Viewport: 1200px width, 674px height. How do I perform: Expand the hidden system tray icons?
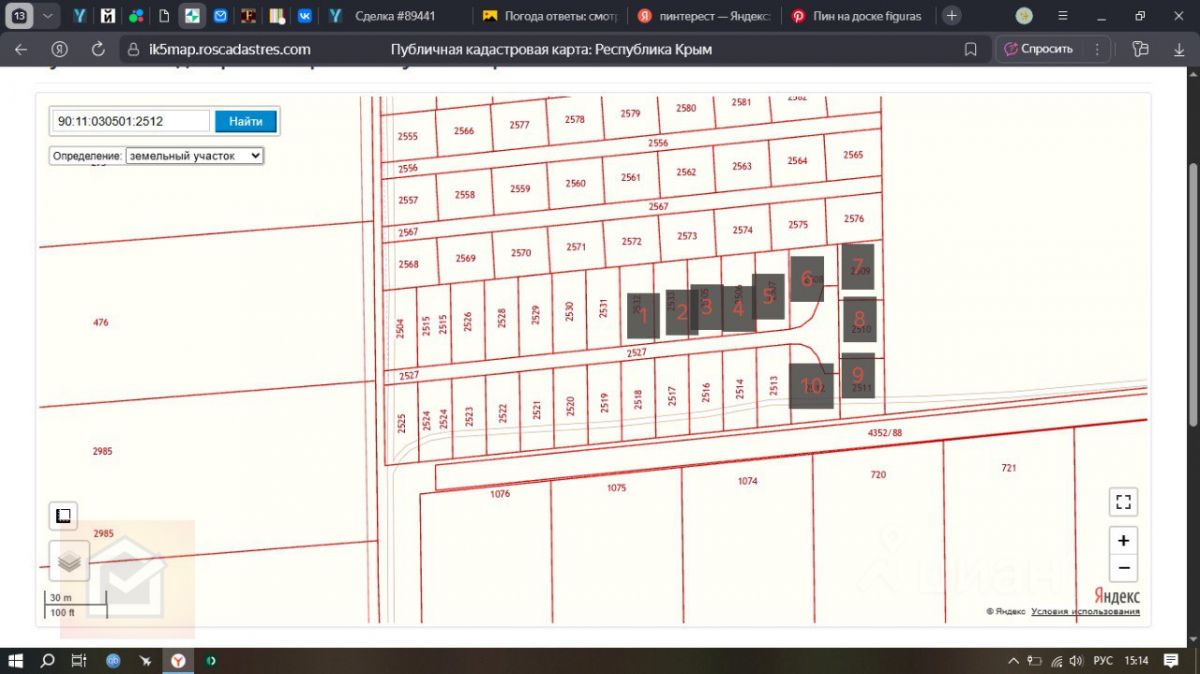(x=1013, y=661)
